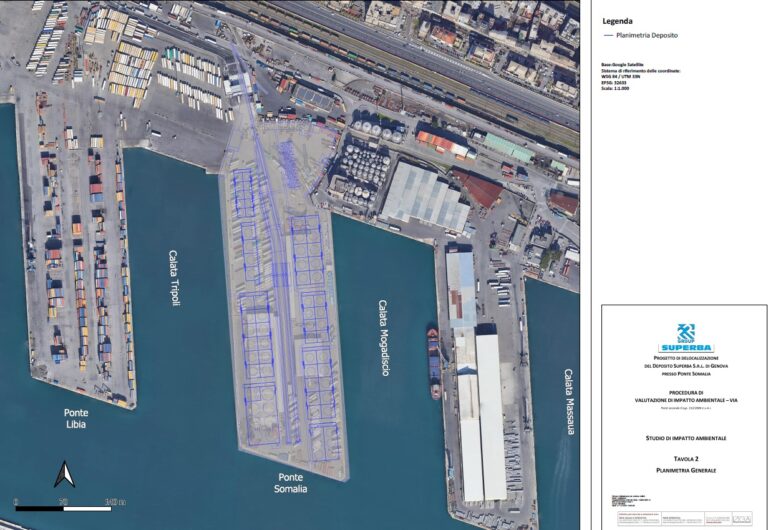Click the stamp logo in title block footer
The height and width of the screenshot is (530, 768).
pyautogui.click(x=741, y=517)
